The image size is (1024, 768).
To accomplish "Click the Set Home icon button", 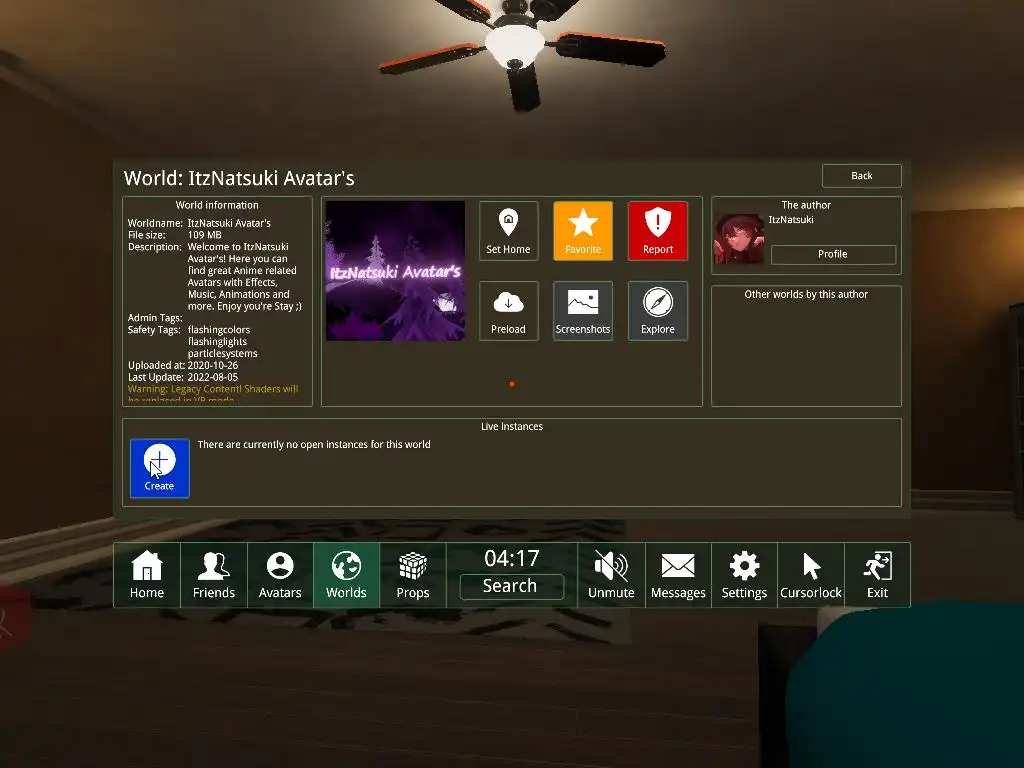I will (508, 231).
